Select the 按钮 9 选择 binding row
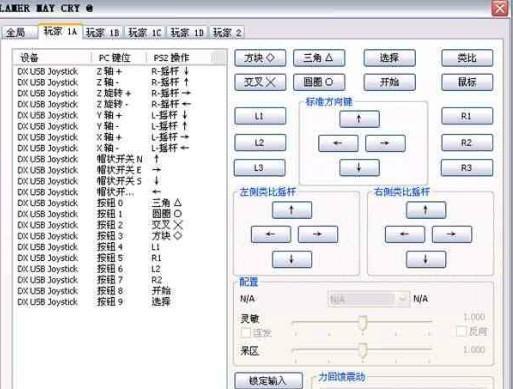 pyautogui.click(x=119, y=302)
